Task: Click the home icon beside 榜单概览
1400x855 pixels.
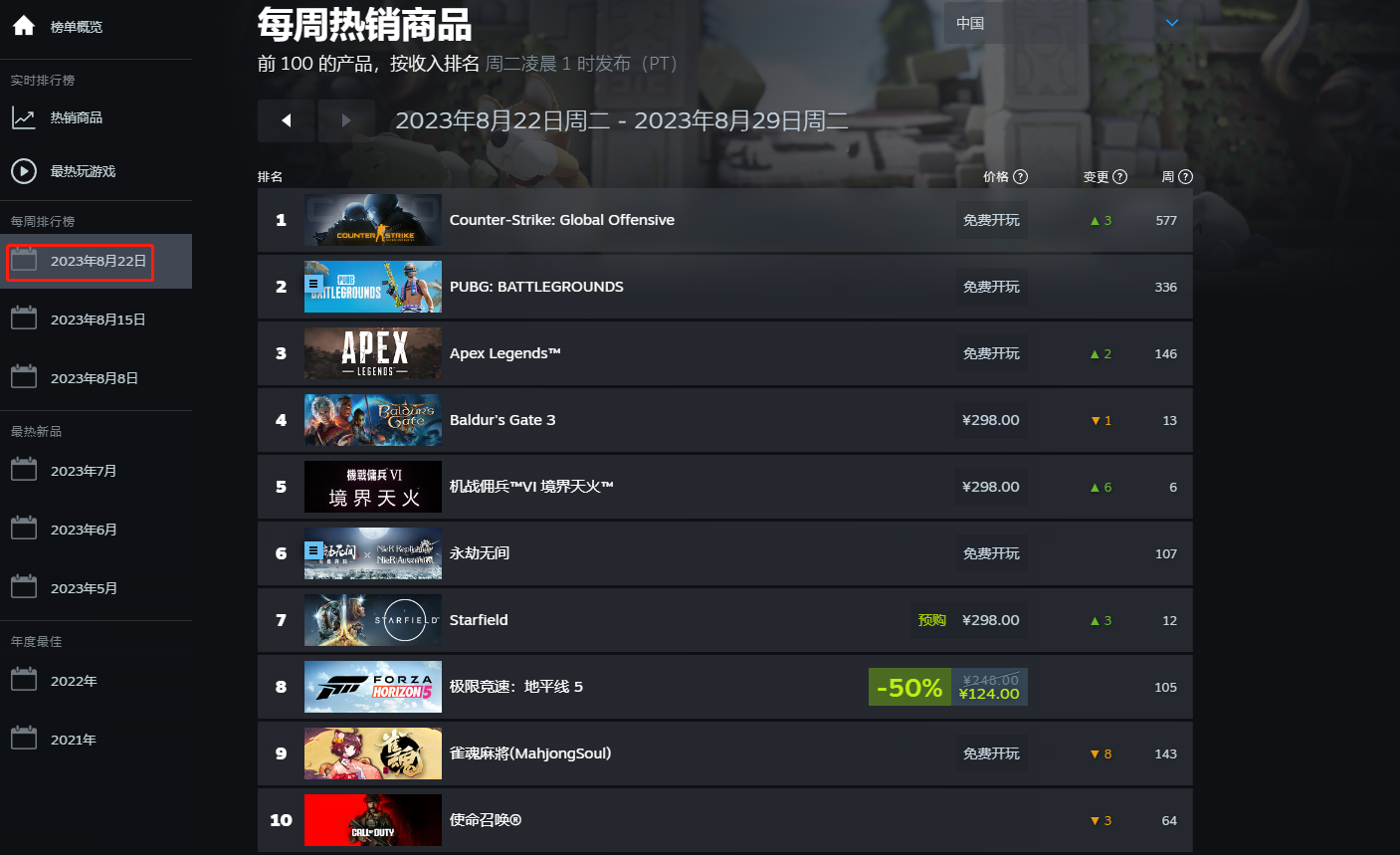Action: pyautogui.click(x=24, y=26)
